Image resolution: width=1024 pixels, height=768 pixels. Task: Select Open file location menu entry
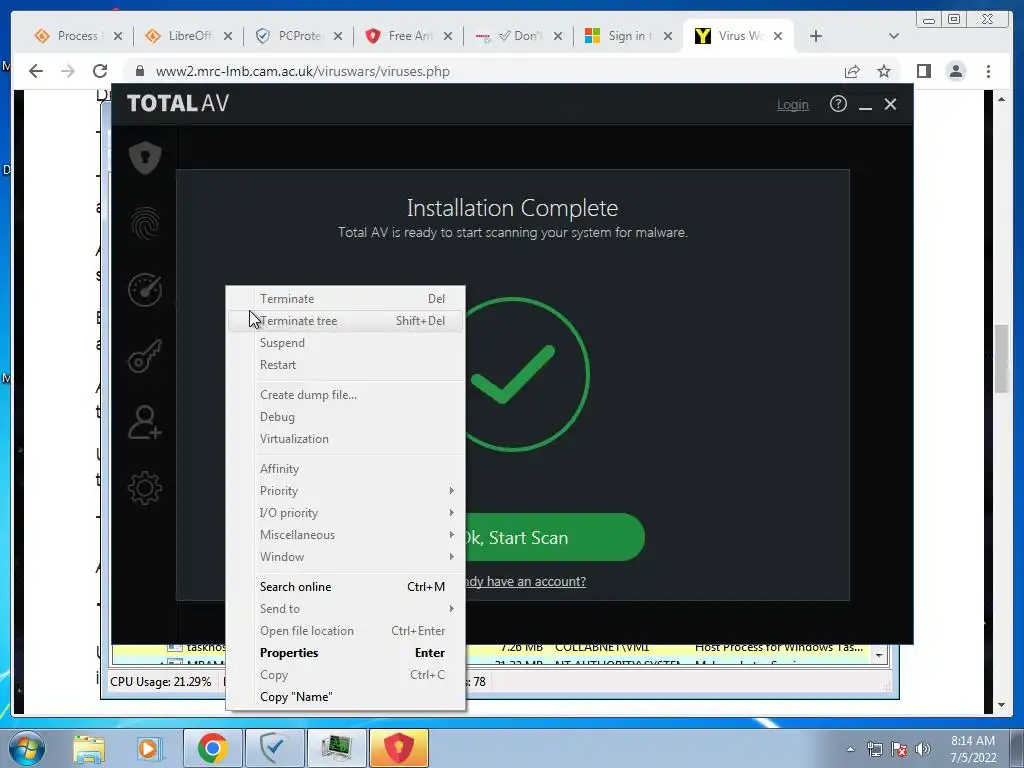click(x=346, y=631)
